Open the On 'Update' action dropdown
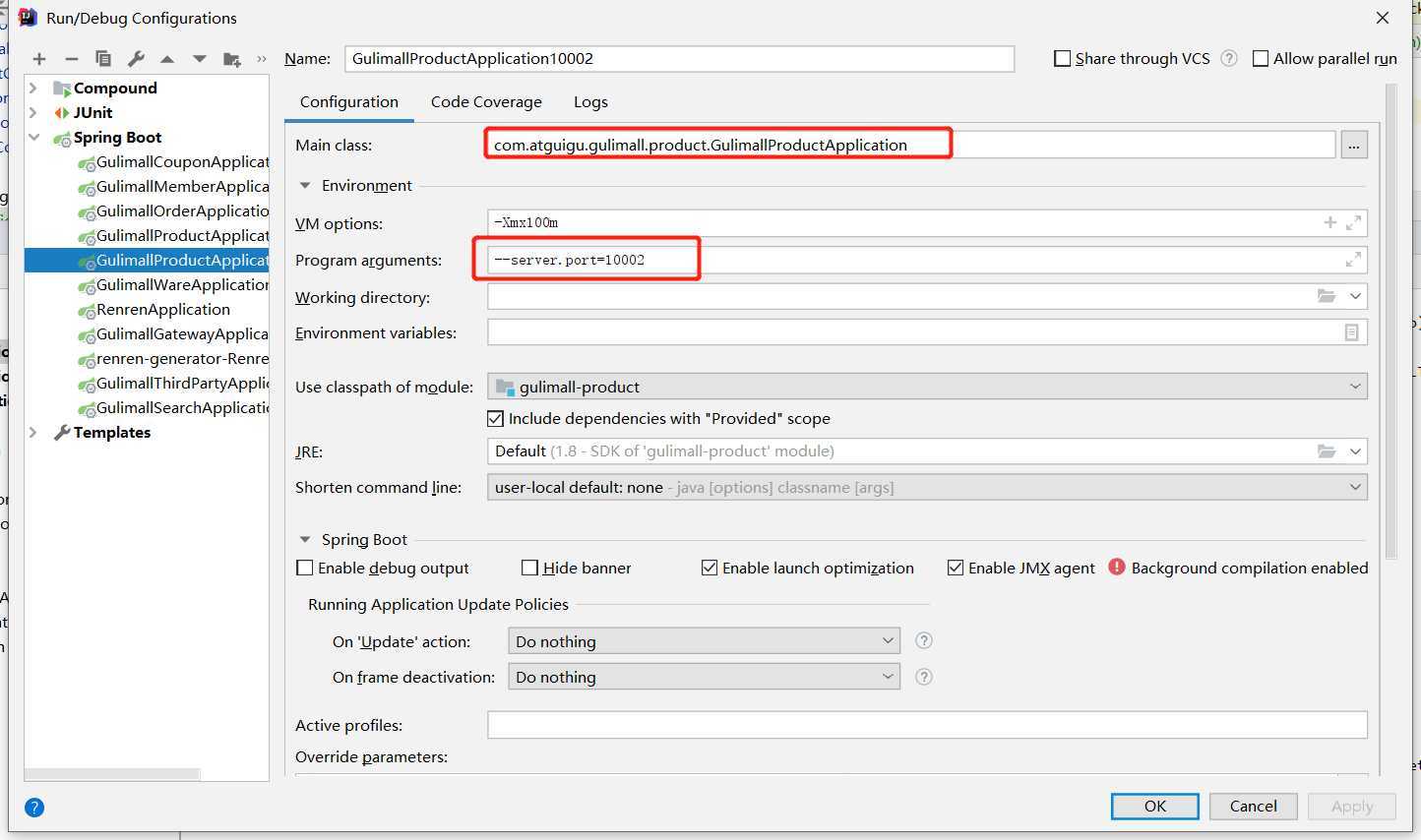 click(704, 641)
